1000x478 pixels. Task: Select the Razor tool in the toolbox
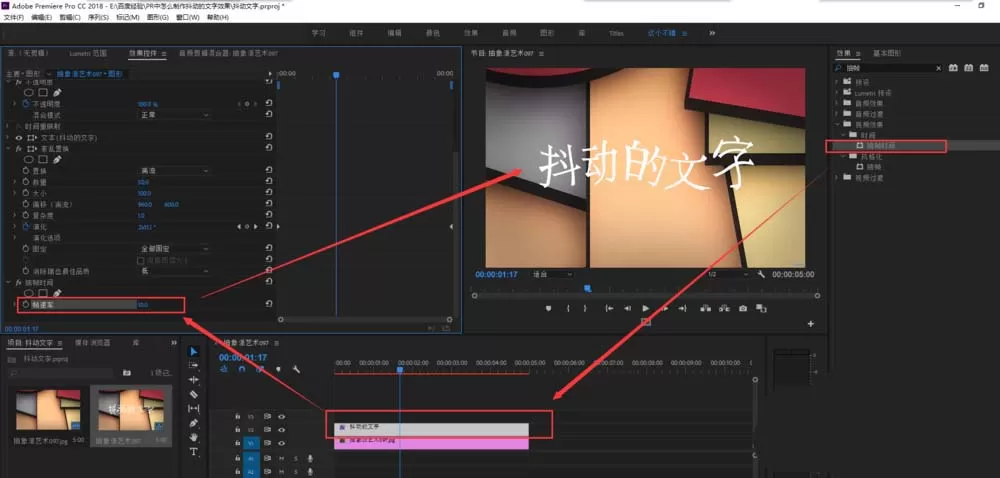pos(194,394)
